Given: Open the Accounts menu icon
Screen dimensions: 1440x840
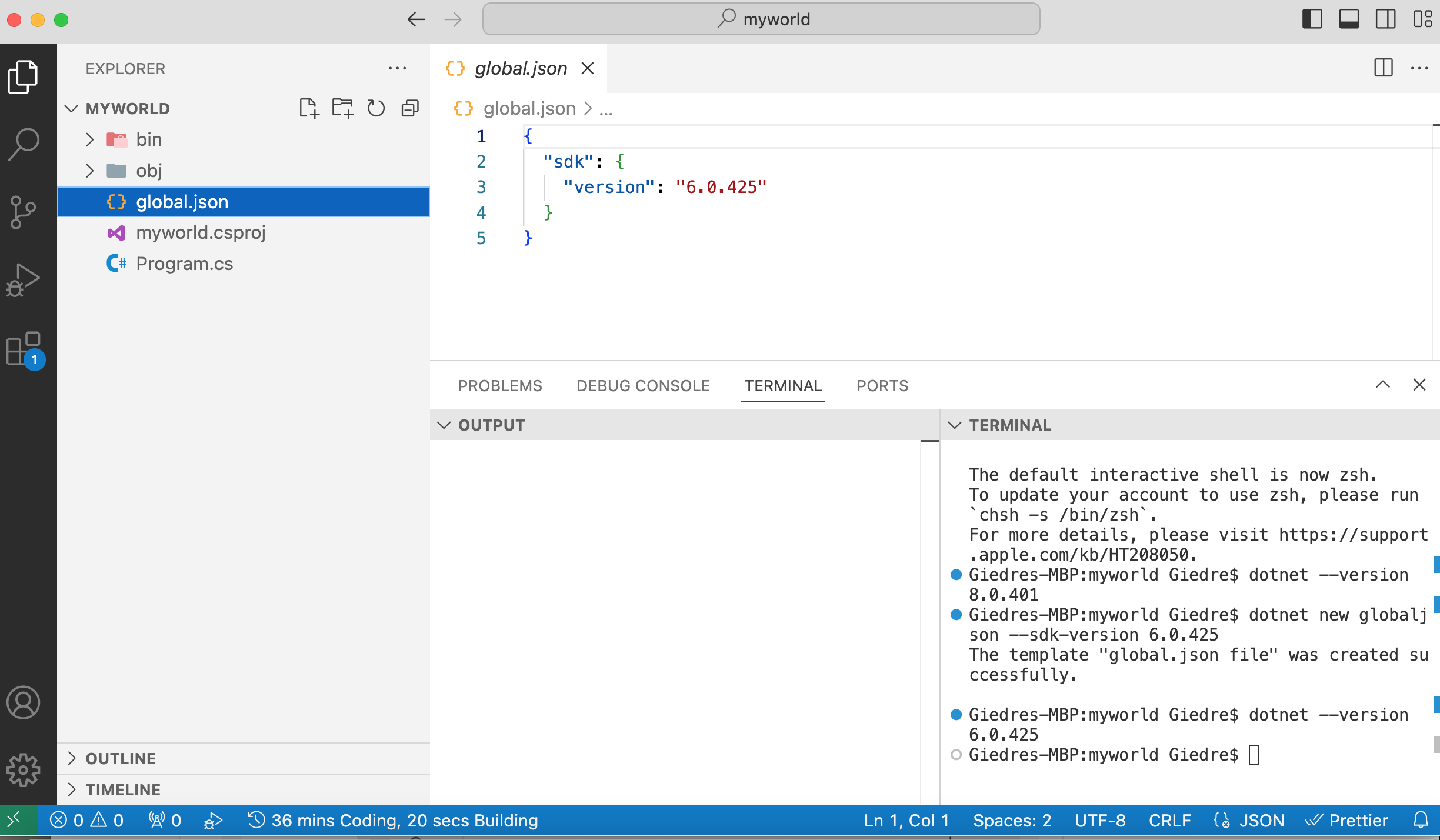Looking at the screenshot, I should [24, 702].
